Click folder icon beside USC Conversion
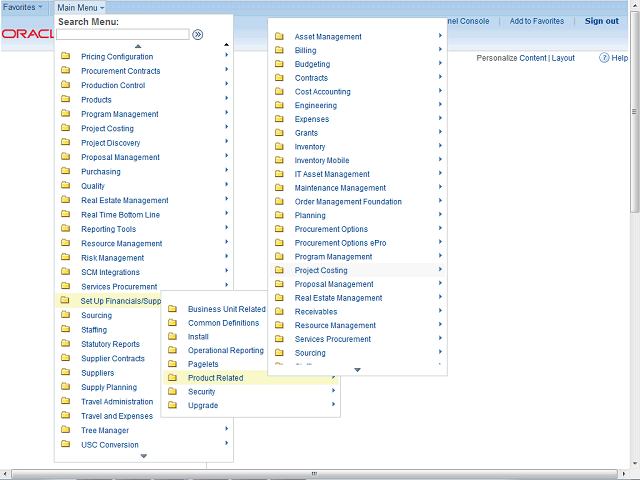The height and width of the screenshot is (480, 640). 65,444
